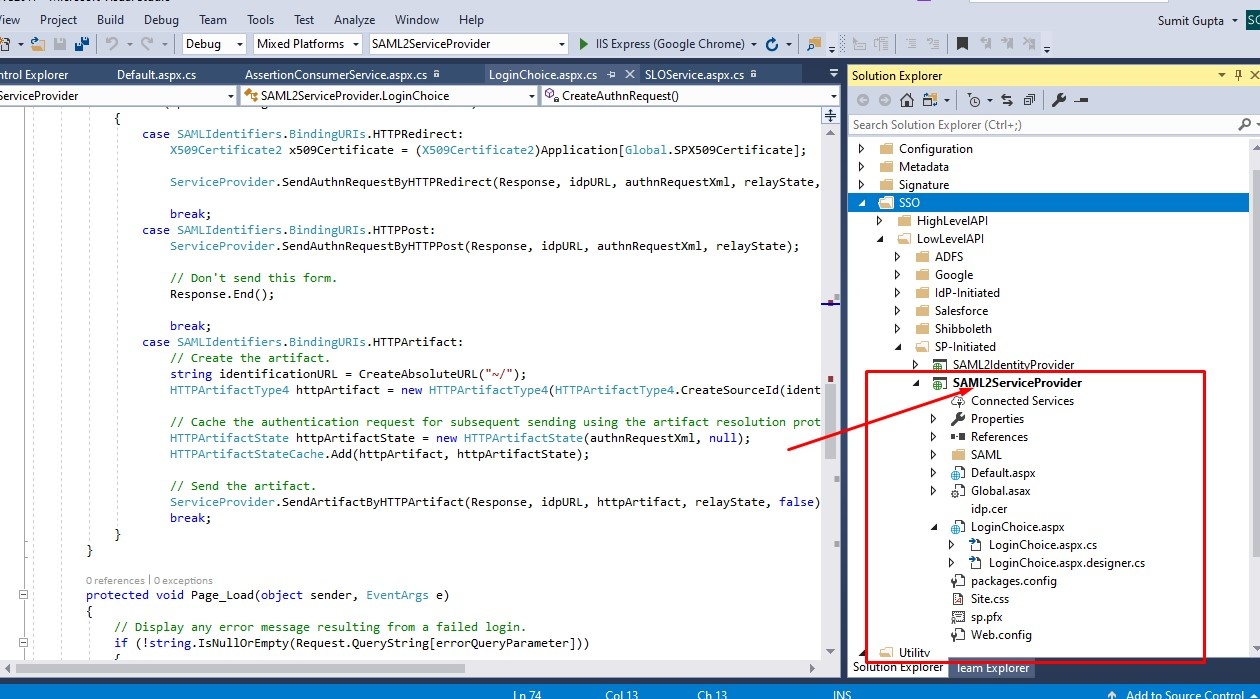This screenshot has height=699, width=1260.
Task: Click the 0 exceptions CodeLens link
Action: [183, 580]
